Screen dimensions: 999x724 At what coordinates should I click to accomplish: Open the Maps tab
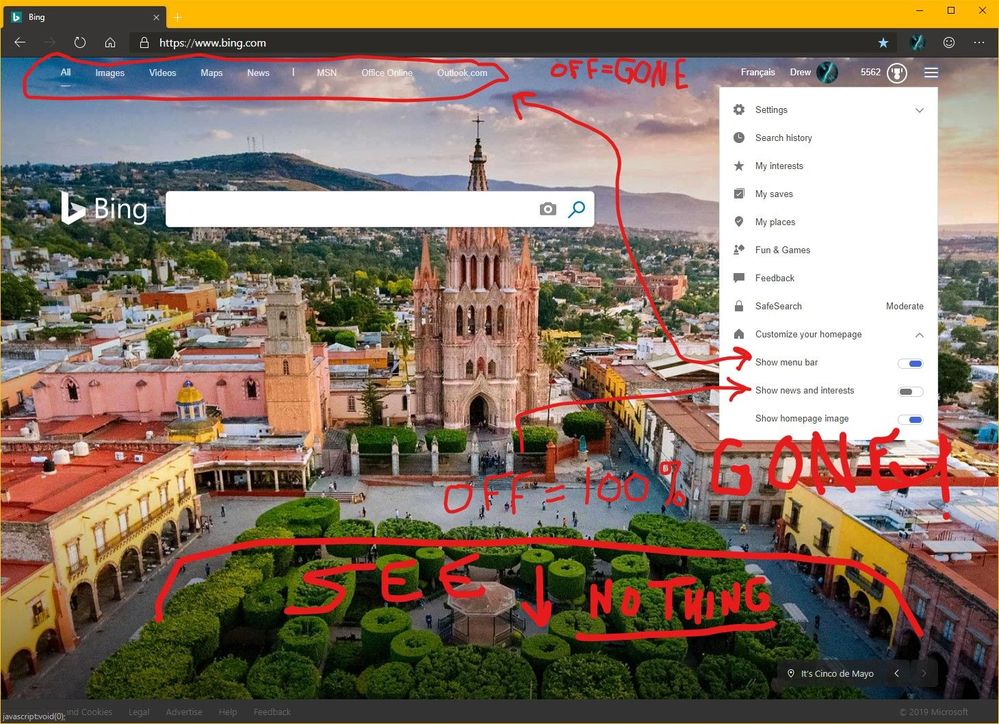pyautogui.click(x=212, y=73)
